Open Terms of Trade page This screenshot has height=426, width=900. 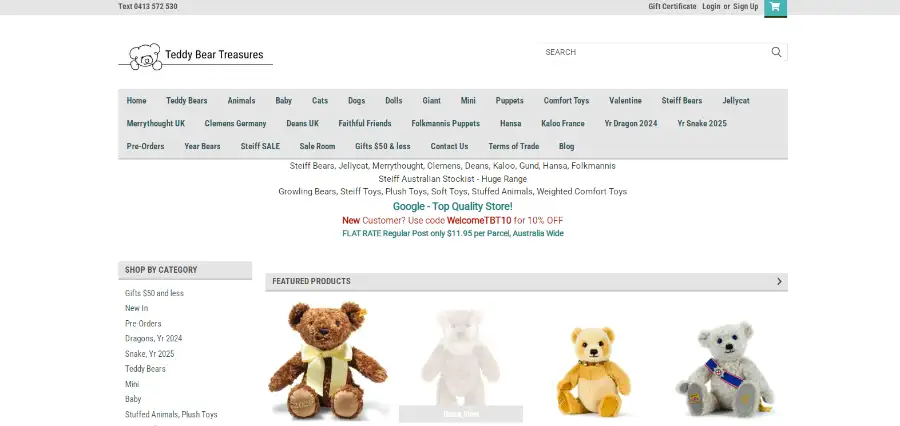514,146
